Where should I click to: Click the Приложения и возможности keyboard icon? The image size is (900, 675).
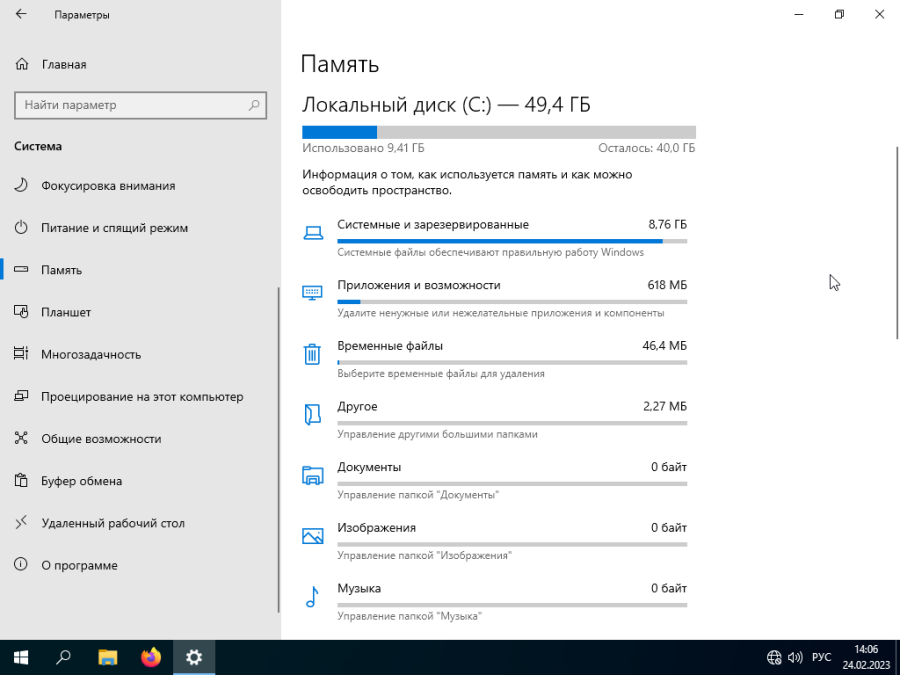313,293
